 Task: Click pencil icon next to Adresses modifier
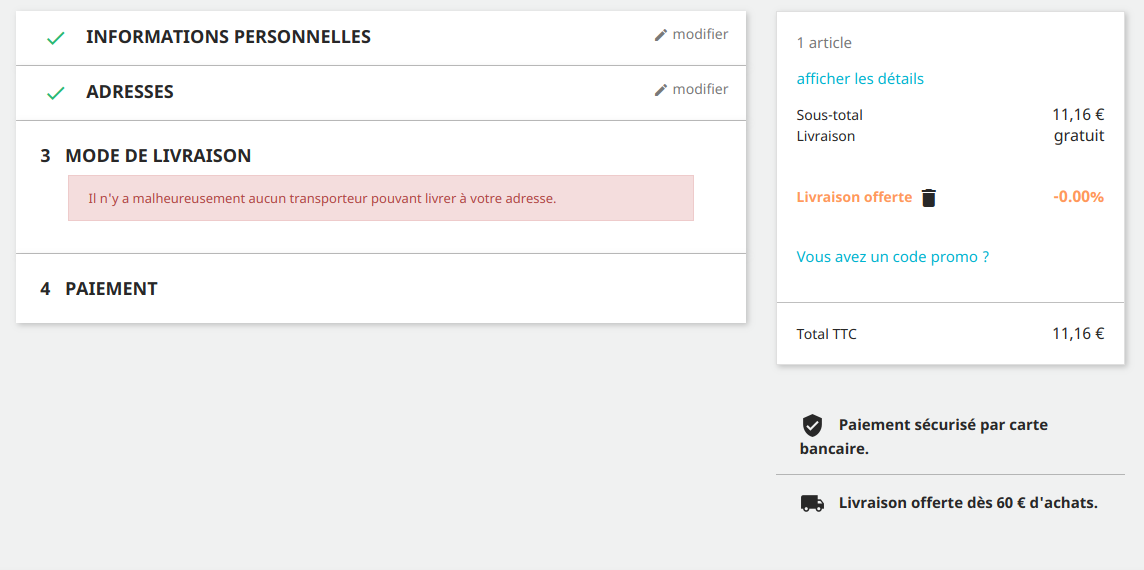coord(661,90)
